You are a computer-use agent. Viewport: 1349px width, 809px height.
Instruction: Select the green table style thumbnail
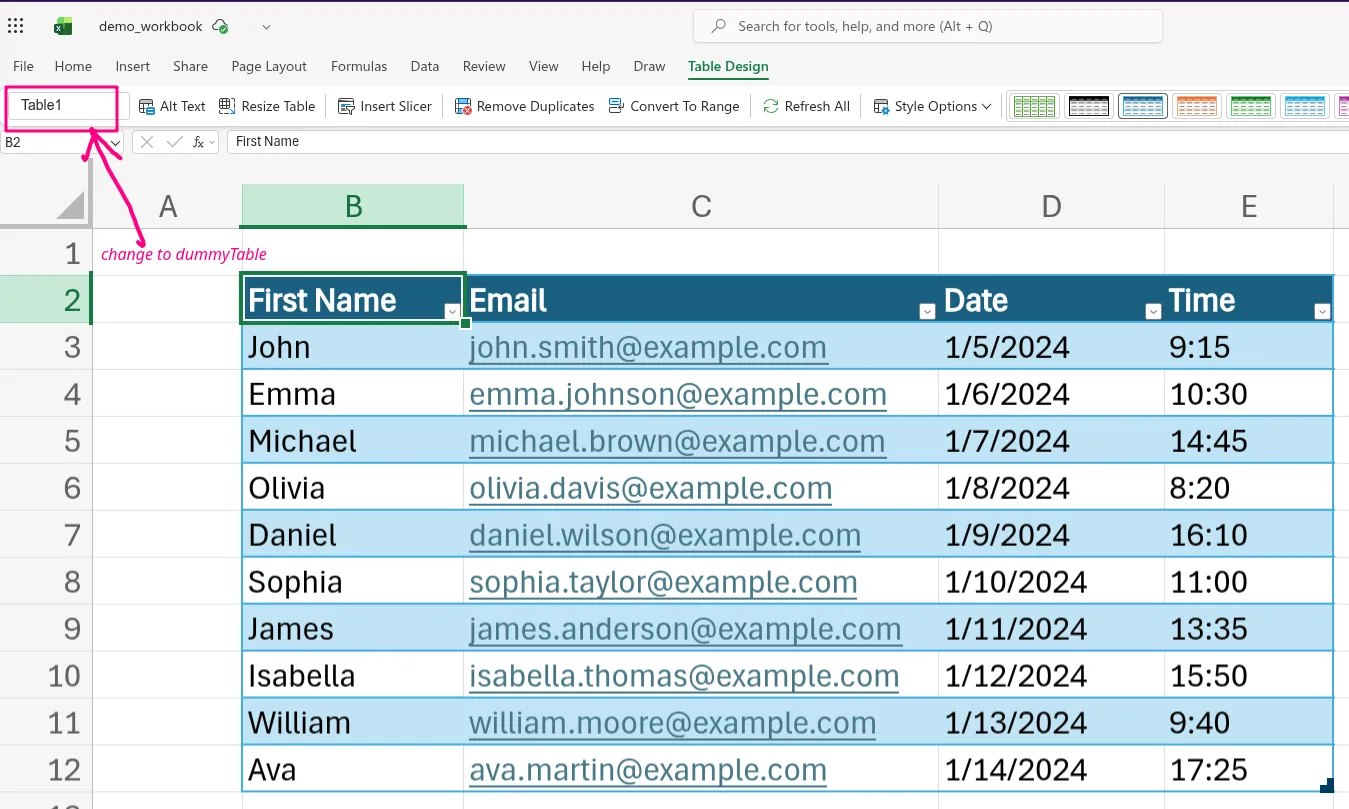coord(1251,105)
